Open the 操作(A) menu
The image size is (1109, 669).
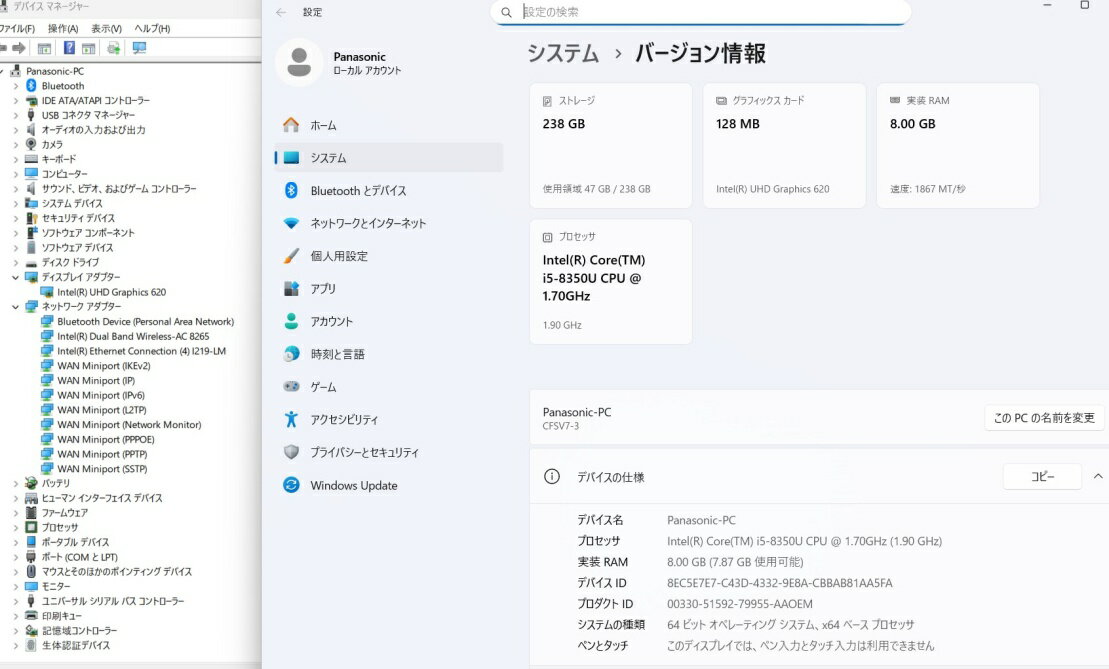[x=63, y=29]
